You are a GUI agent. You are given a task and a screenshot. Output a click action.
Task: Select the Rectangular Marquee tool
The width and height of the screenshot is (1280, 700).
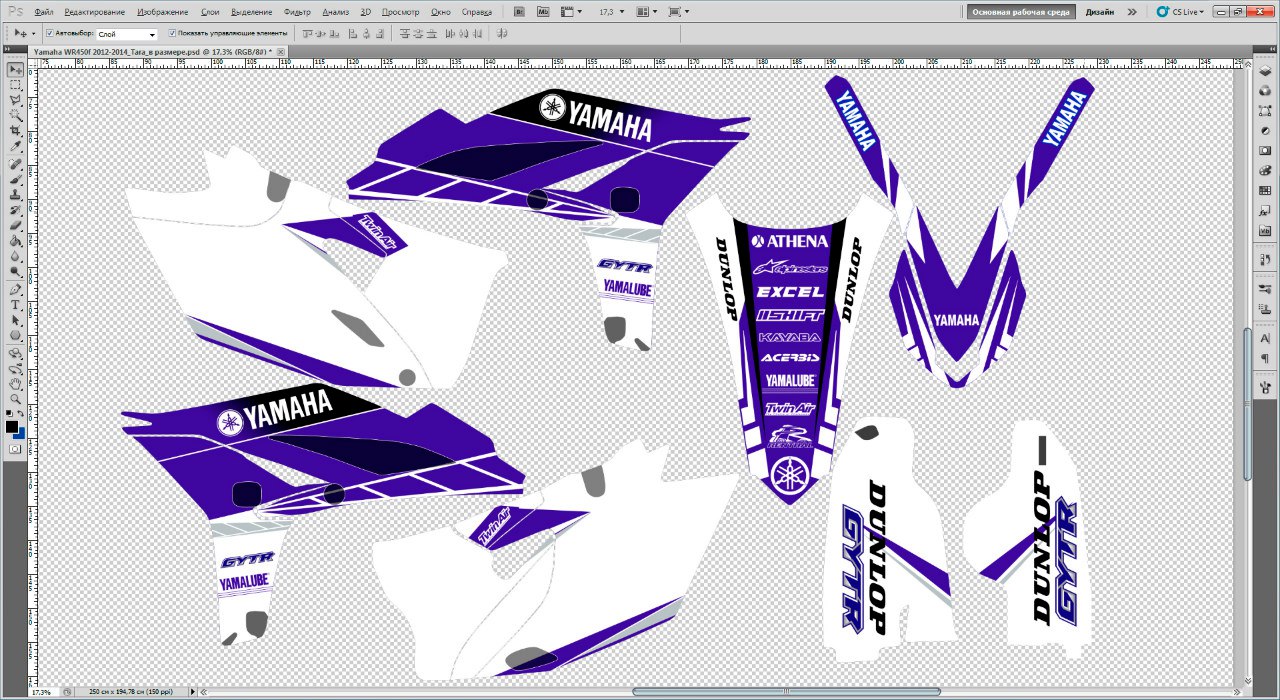[16, 86]
